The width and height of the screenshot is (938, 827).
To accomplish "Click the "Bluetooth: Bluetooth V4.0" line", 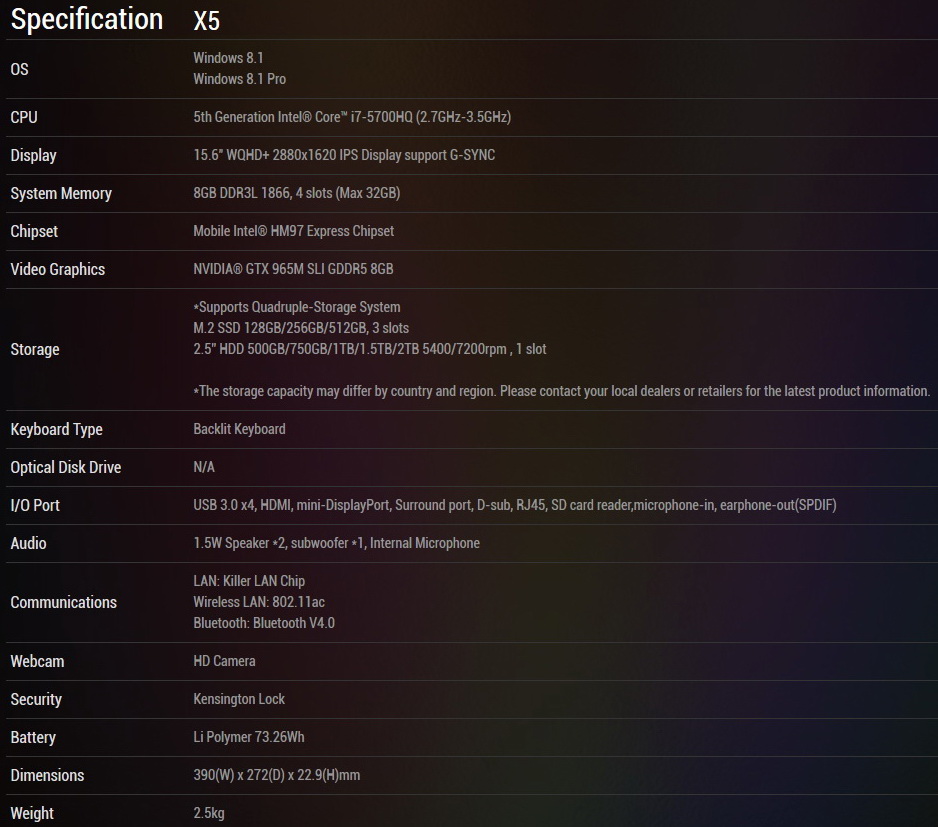I will [264, 623].
